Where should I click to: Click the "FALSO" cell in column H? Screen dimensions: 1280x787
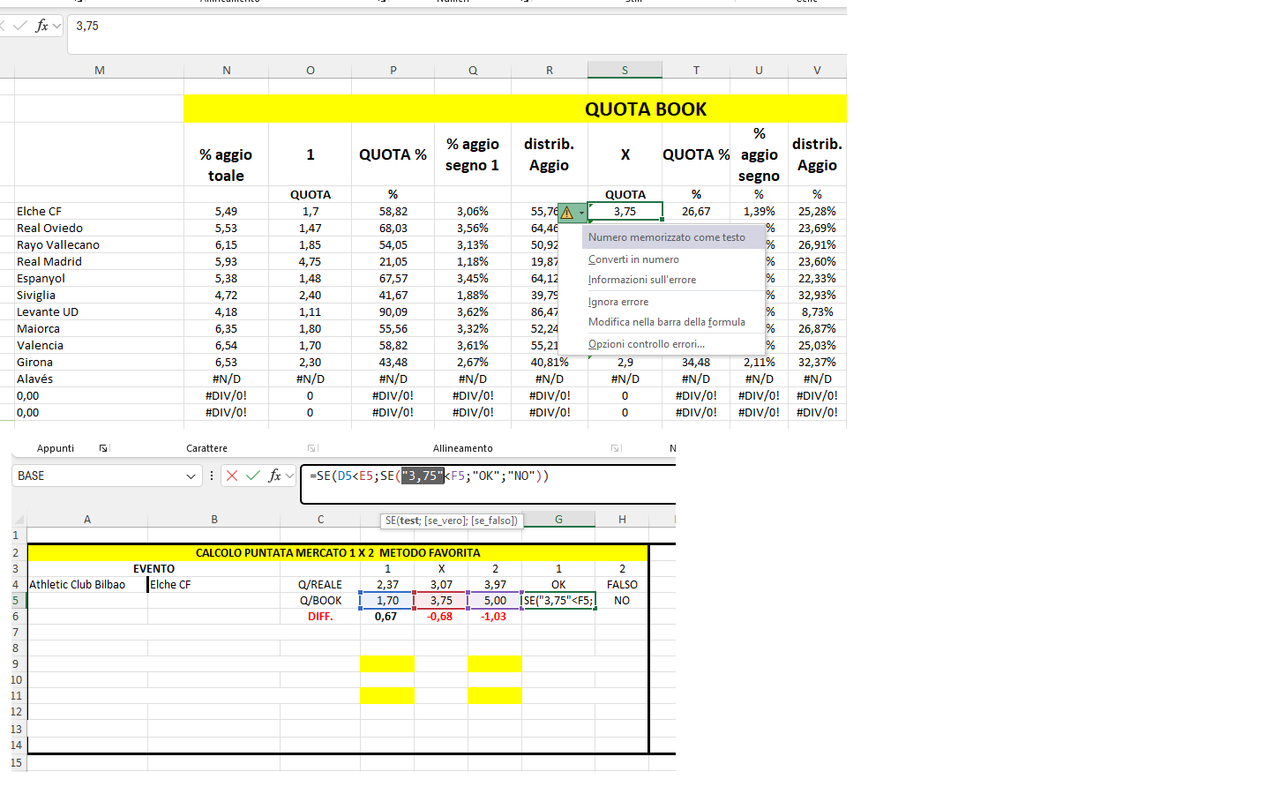pos(622,585)
